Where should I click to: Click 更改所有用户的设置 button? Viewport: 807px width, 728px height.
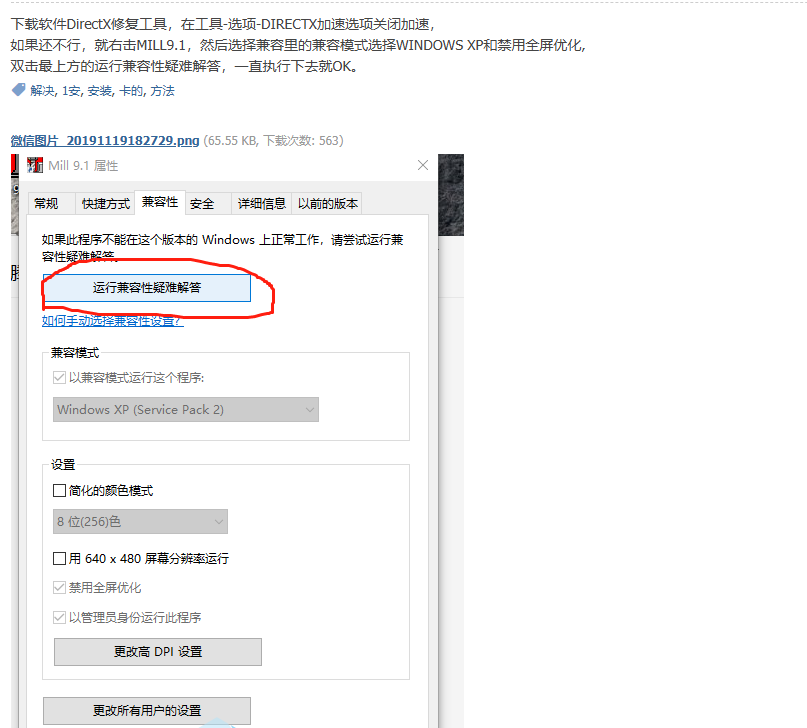(x=147, y=711)
